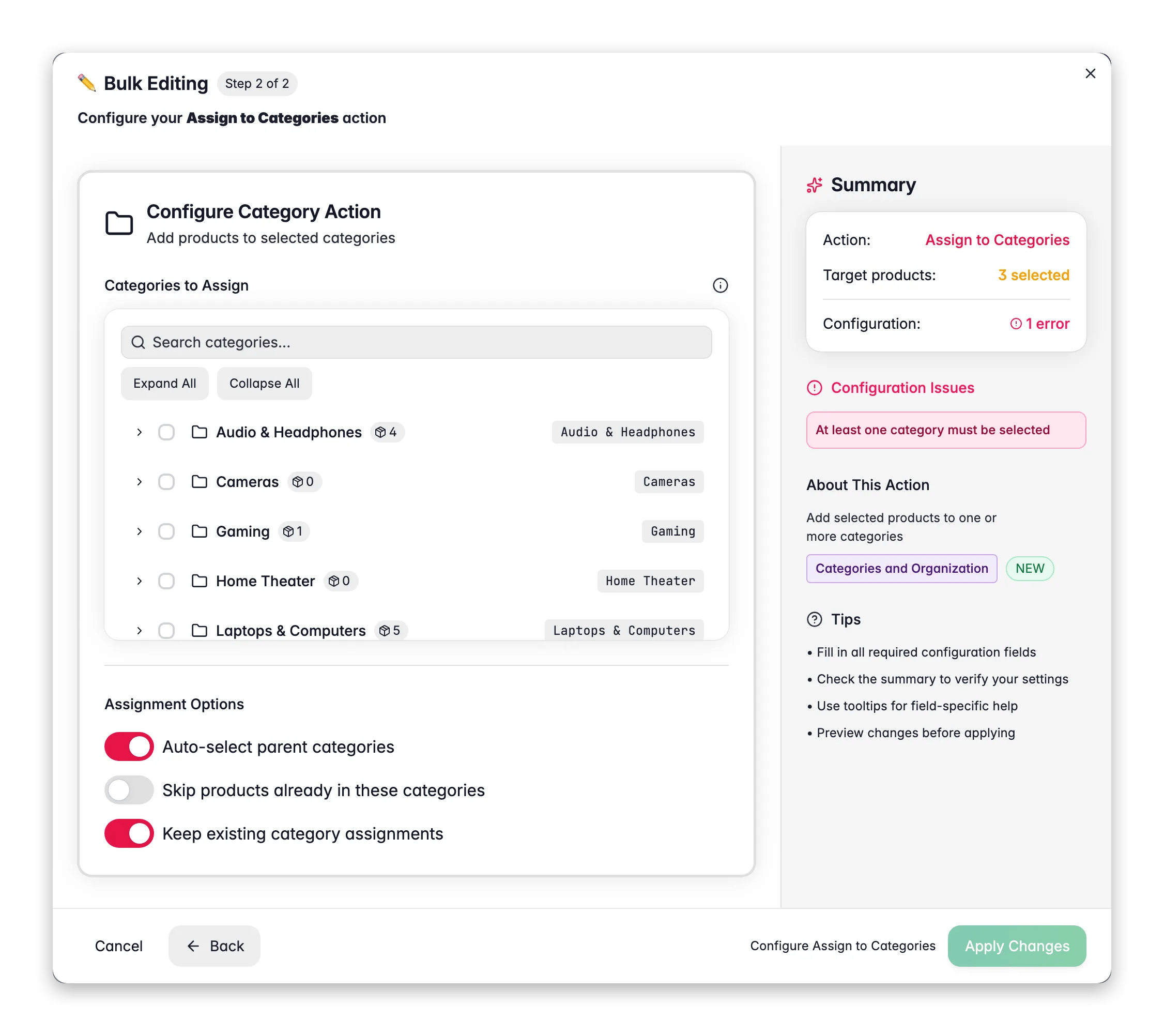The image size is (1164, 1036).
Task: Click Expand All button
Action: 164,383
